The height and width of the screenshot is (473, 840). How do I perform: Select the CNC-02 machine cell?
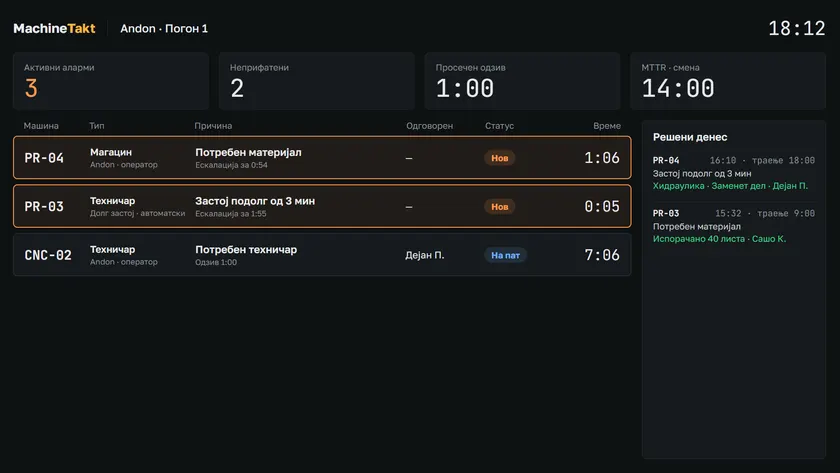(x=48, y=256)
